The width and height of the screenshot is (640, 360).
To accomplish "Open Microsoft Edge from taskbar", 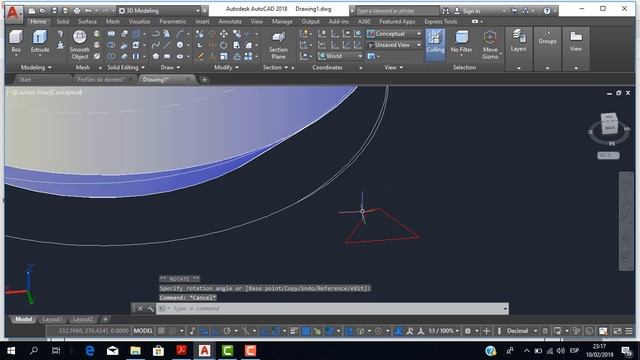I will coord(90,351).
